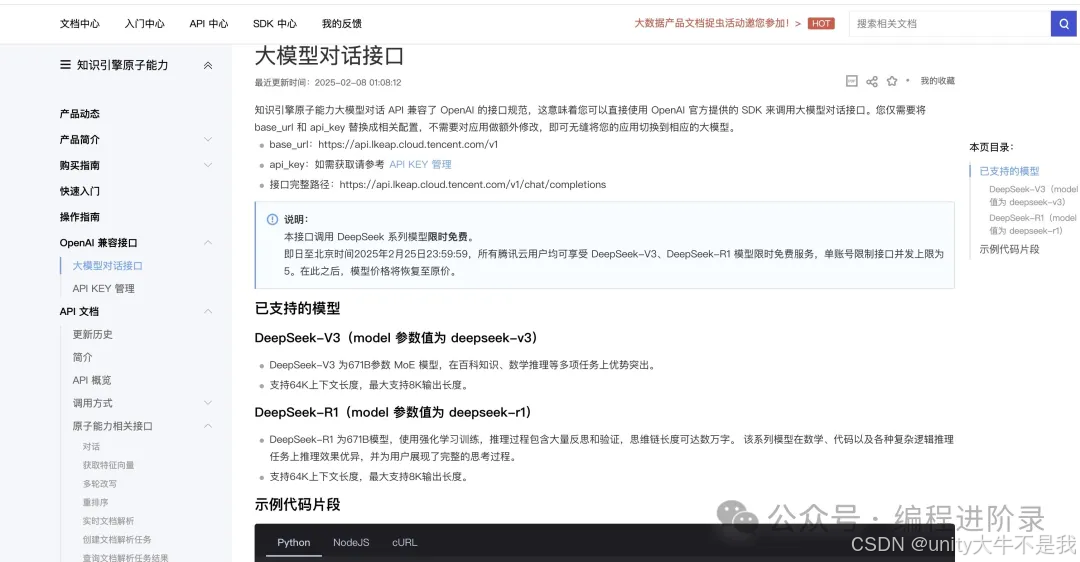Click 最近更新时间 2025-02-08 timestamp
Image resolution: width=1080 pixels, height=562 pixels.
pos(328,83)
